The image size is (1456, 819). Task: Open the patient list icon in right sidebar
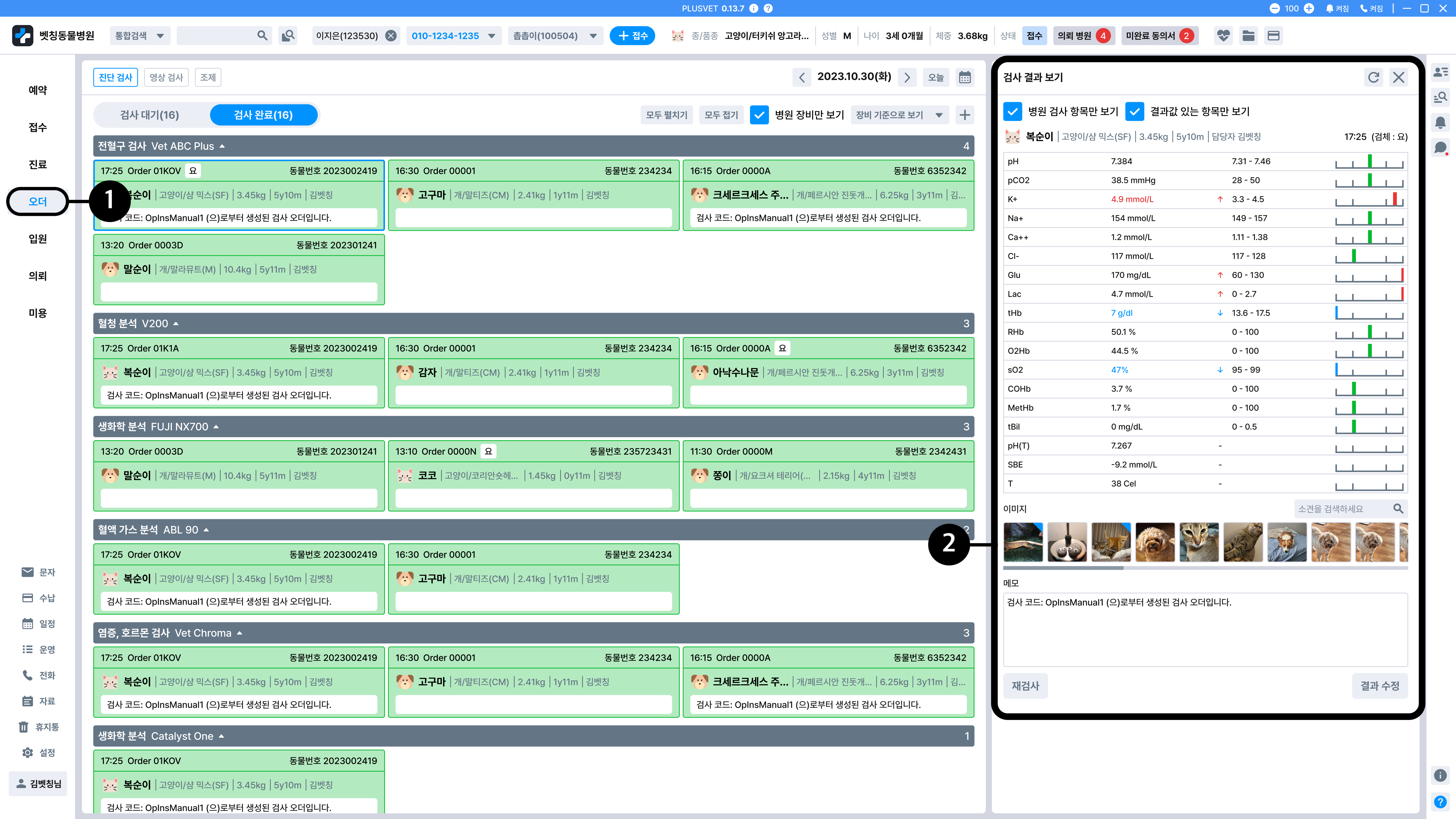point(1440,72)
